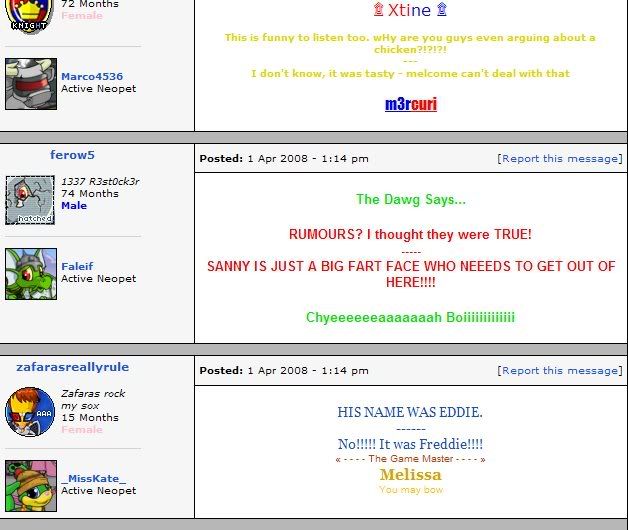Click Faleif's green dragon pet image
Viewport: 628px width, 530px height.
point(30,273)
